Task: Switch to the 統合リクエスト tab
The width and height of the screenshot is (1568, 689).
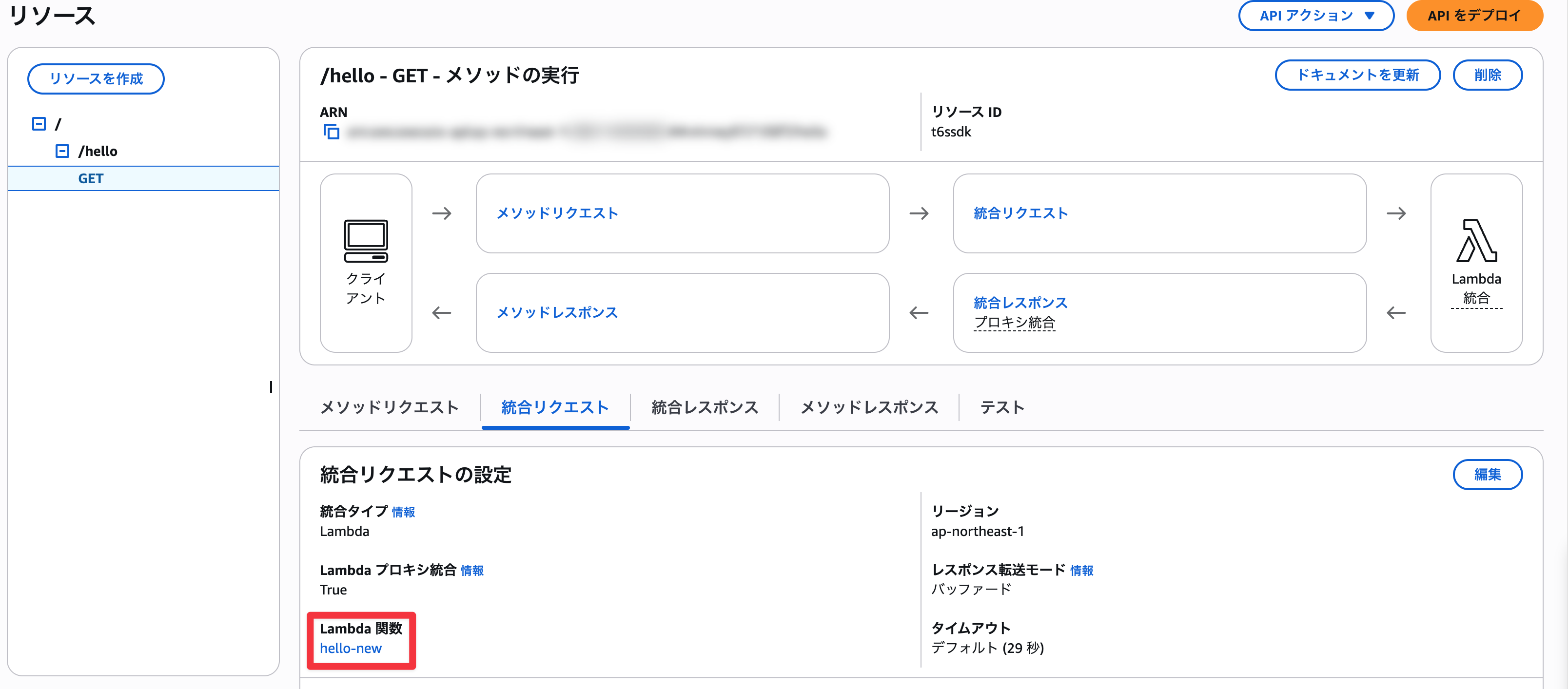Action: point(555,407)
